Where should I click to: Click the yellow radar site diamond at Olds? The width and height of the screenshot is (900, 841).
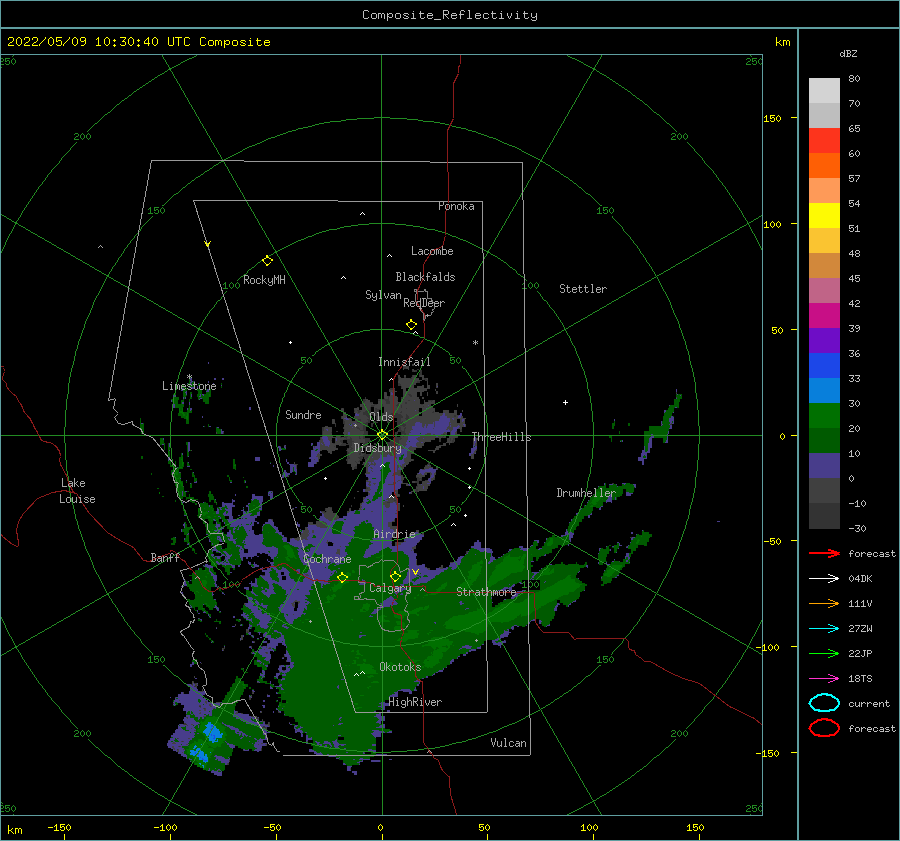click(x=382, y=435)
